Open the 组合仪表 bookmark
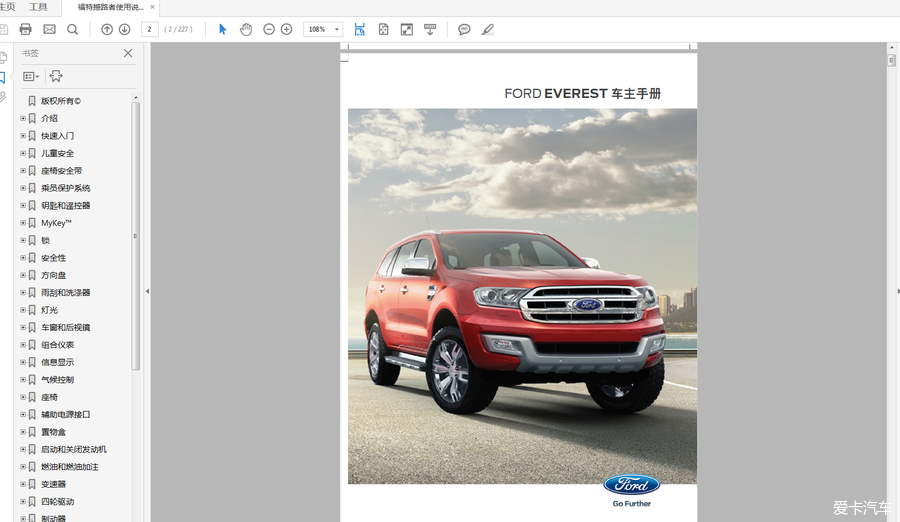 tap(57, 345)
